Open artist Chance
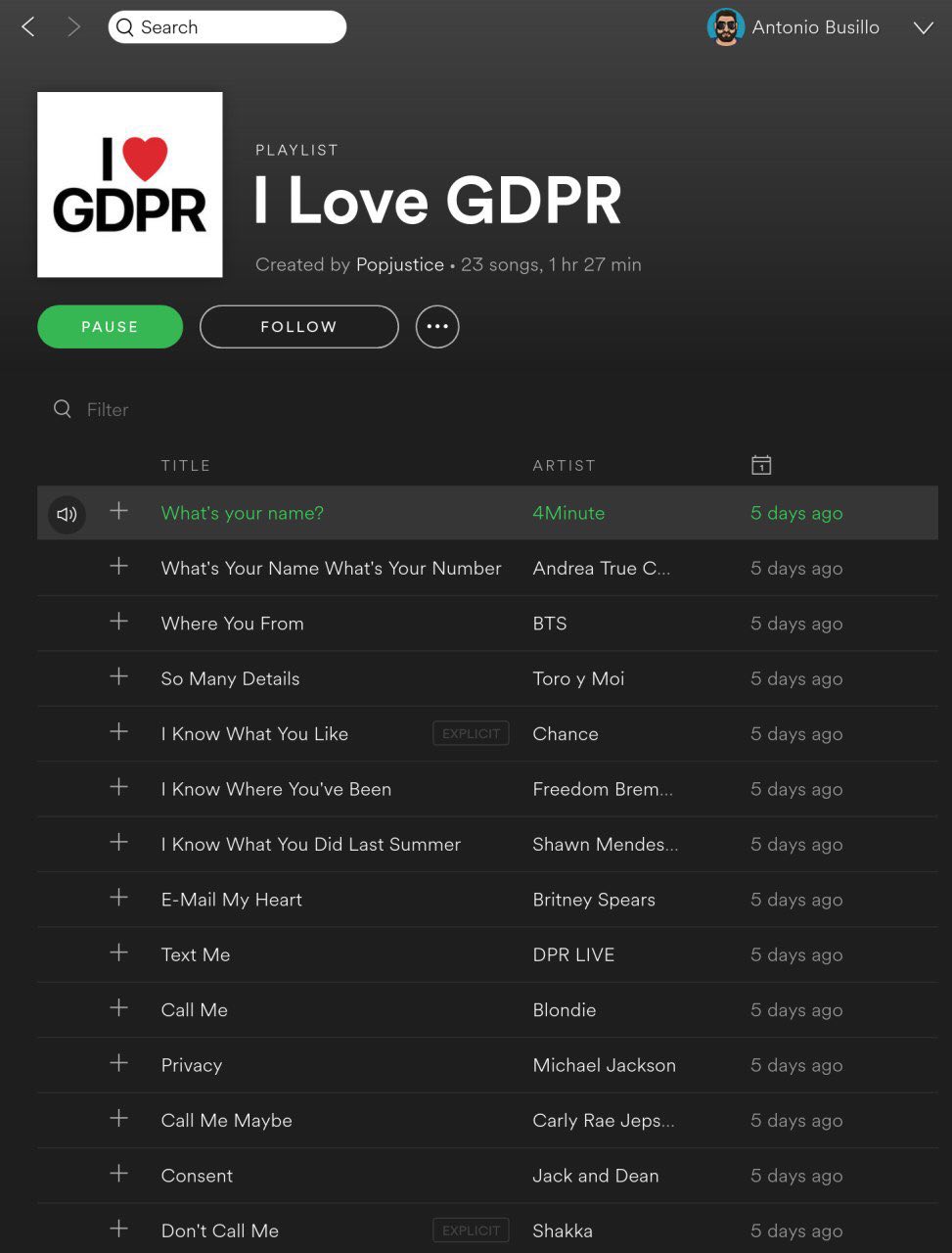The image size is (952, 1253). pyautogui.click(x=566, y=734)
